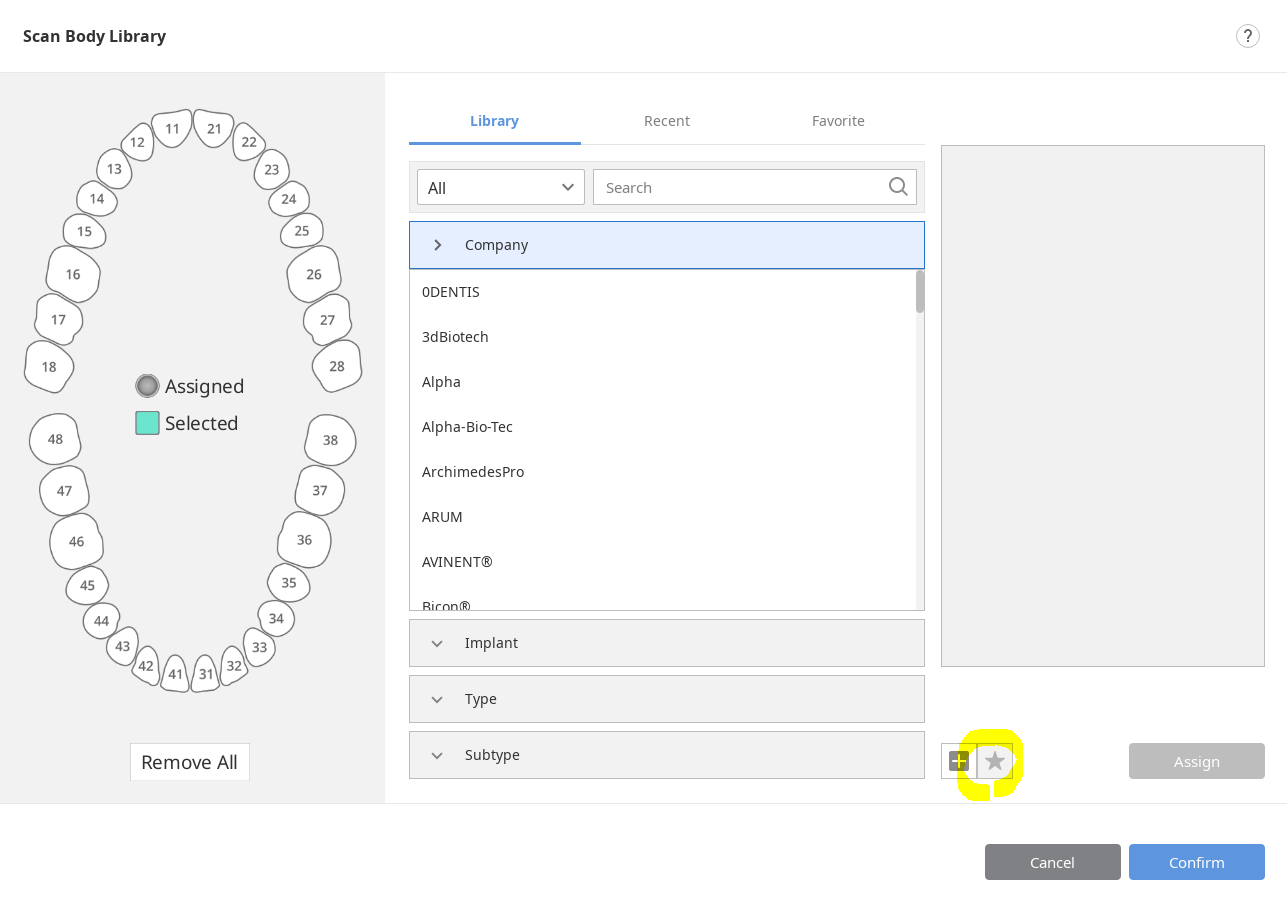Select molar tooth 26
The width and height of the screenshot is (1287, 903).
pos(314,274)
